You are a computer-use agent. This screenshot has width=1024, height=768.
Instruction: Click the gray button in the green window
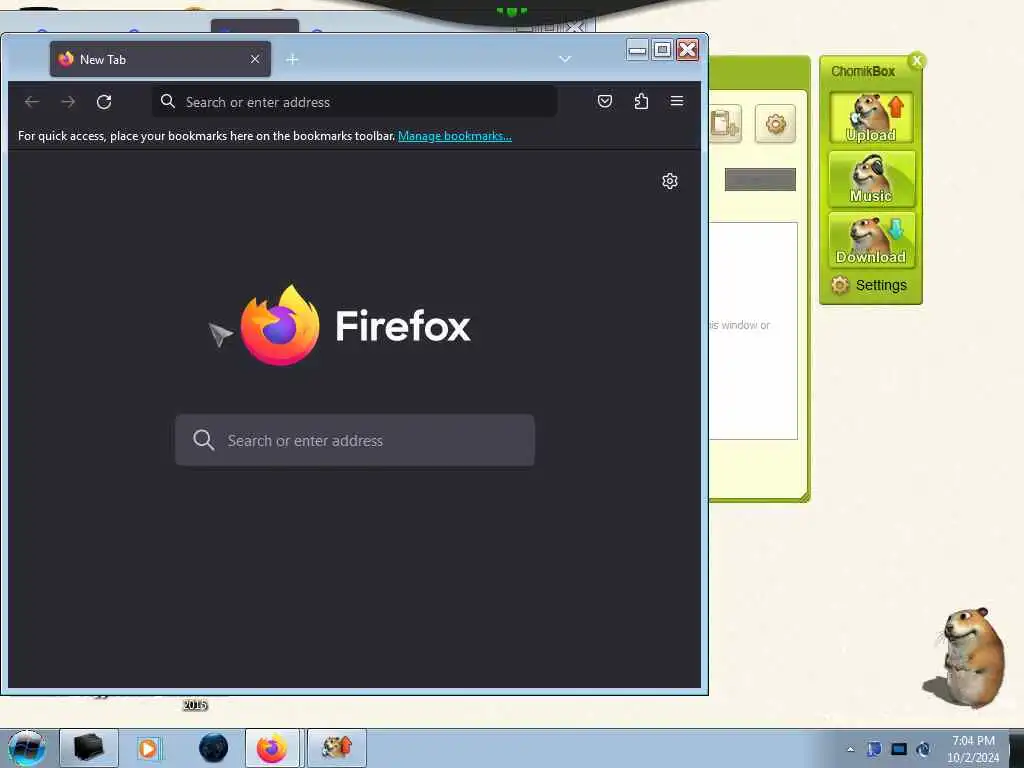[760, 180]
